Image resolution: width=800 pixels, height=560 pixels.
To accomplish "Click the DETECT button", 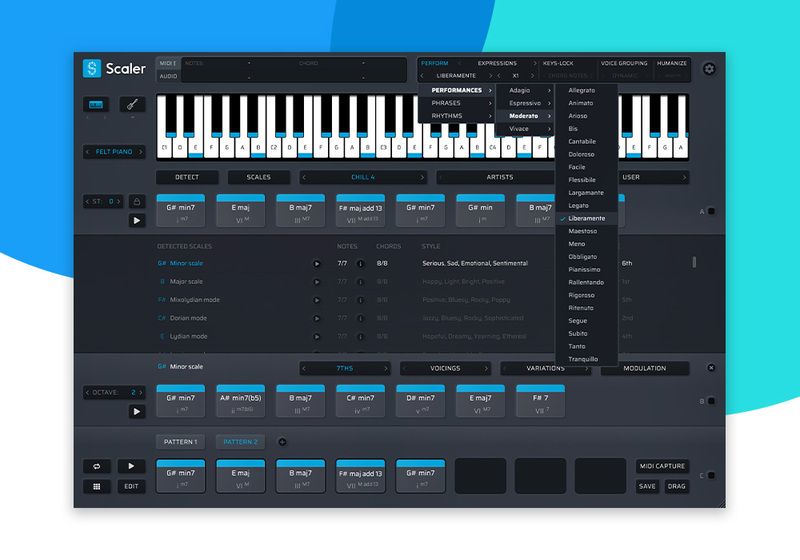I will [187, 177].
